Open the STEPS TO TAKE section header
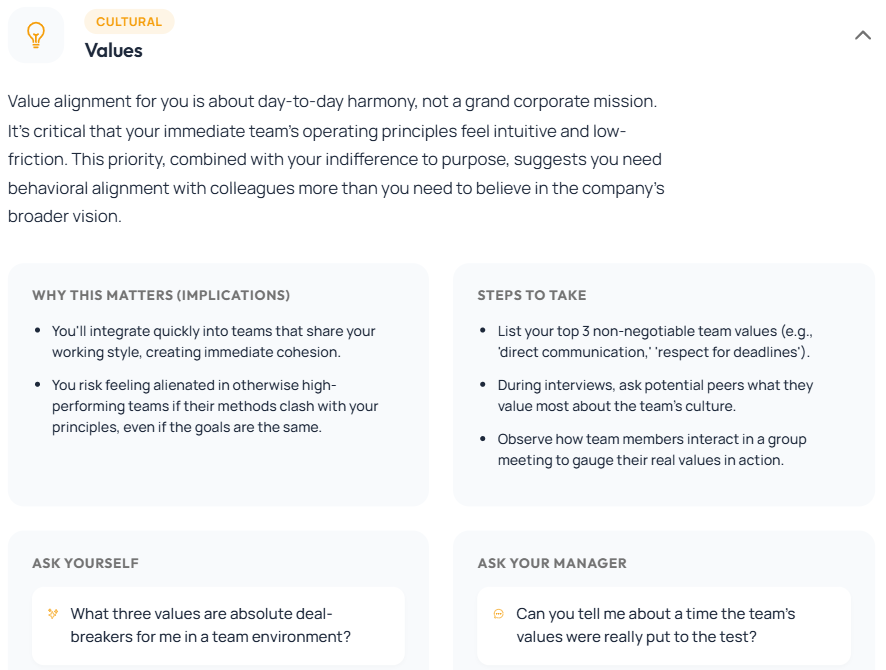The width and height of the screenshot is (886, 670). [x=533, y=295]
